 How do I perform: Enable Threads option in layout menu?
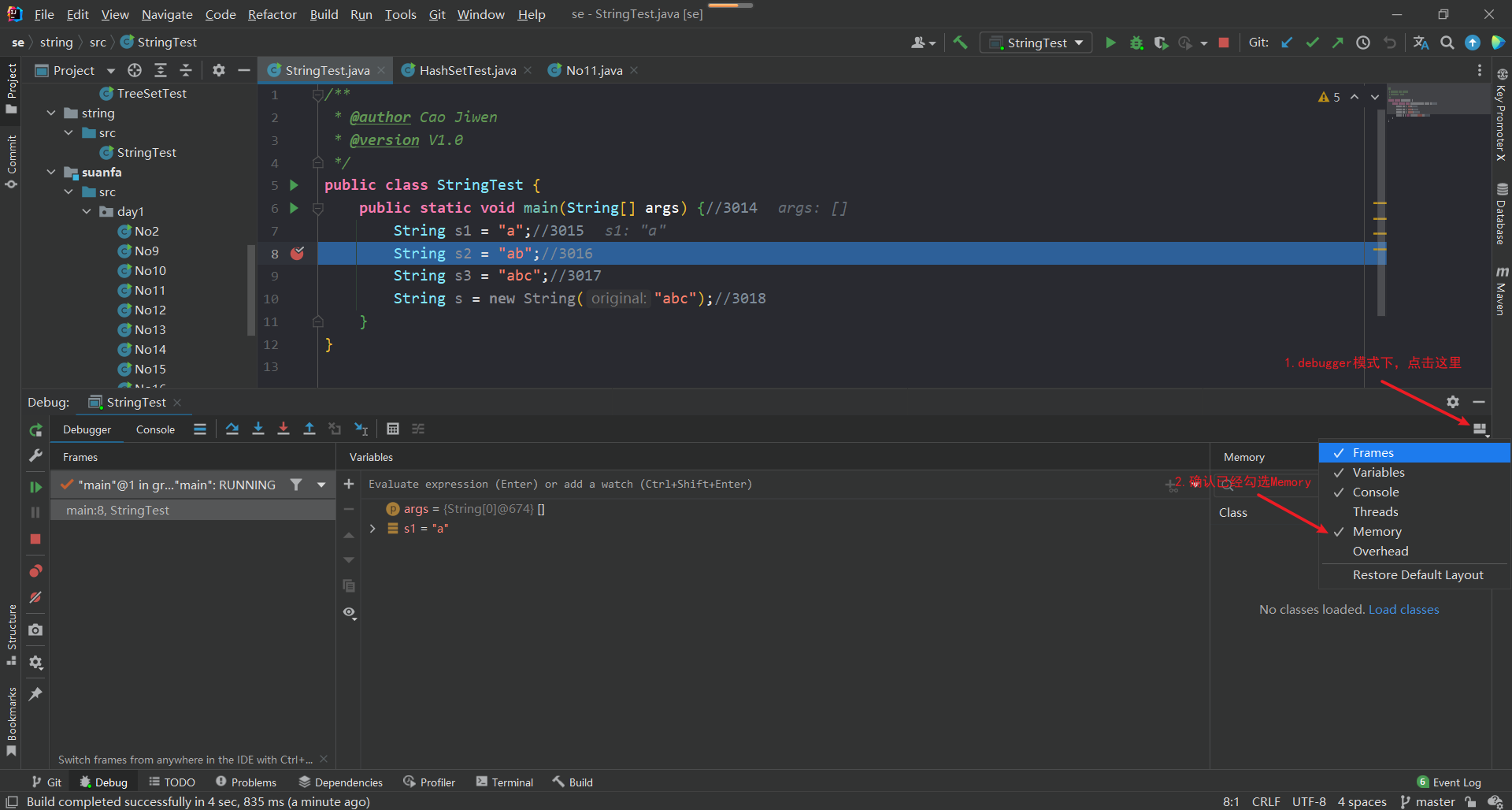(x=1414, y=511)
